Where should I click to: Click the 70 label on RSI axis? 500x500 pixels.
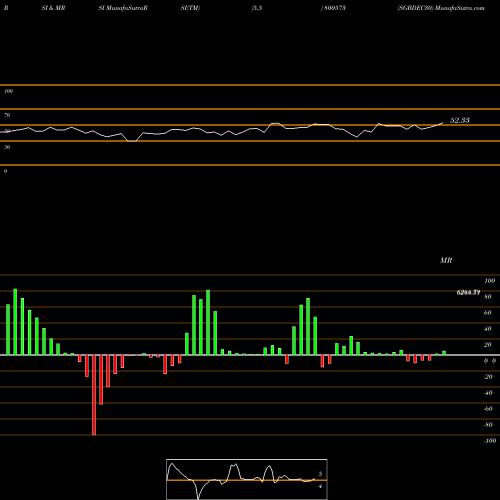[x=7, y=115]
